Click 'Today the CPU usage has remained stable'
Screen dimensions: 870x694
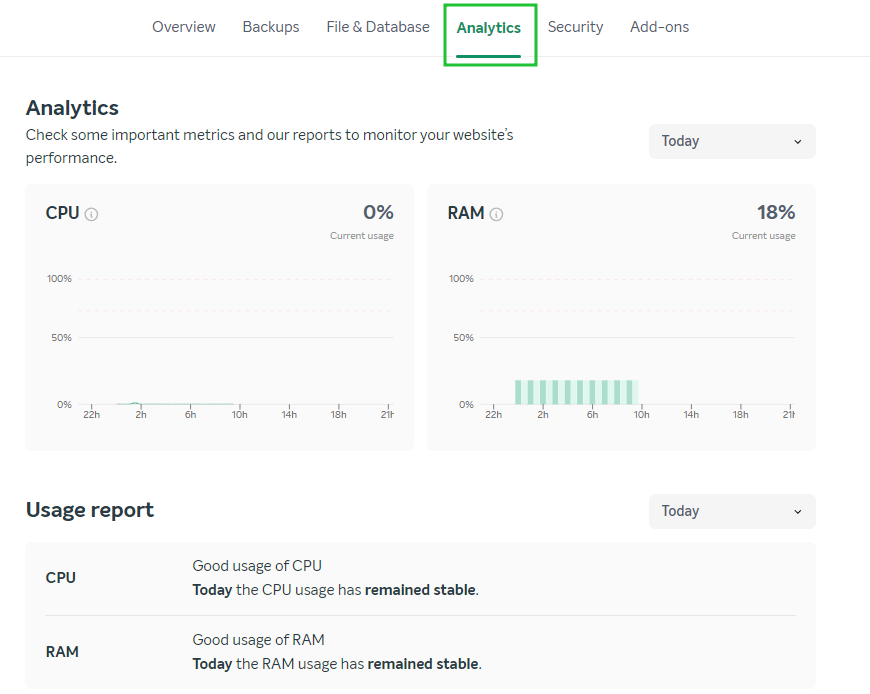pos(336,590)
